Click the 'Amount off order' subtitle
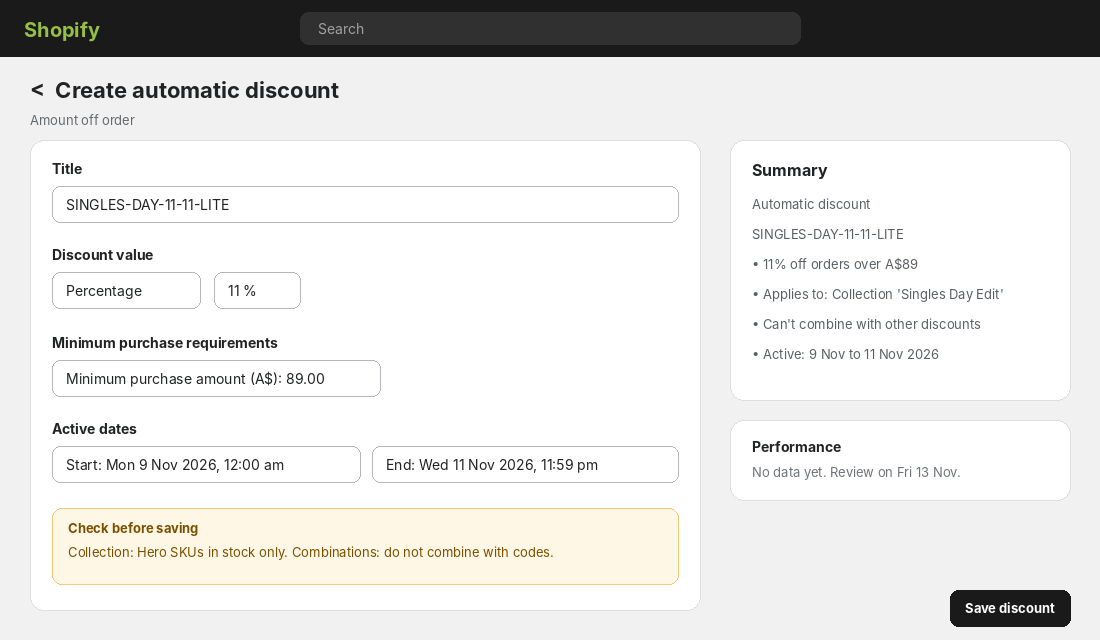 [82, 120]
